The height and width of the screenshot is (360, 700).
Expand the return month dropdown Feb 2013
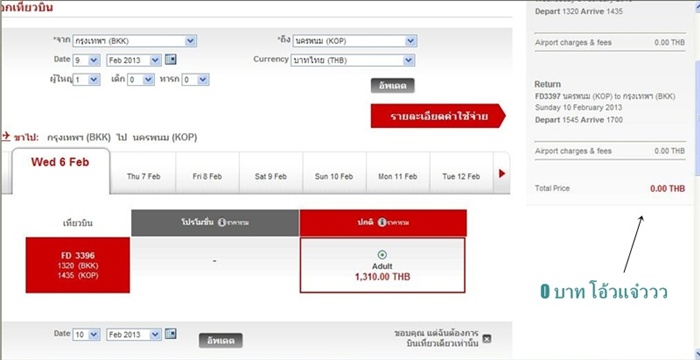(x=134, y=335)
